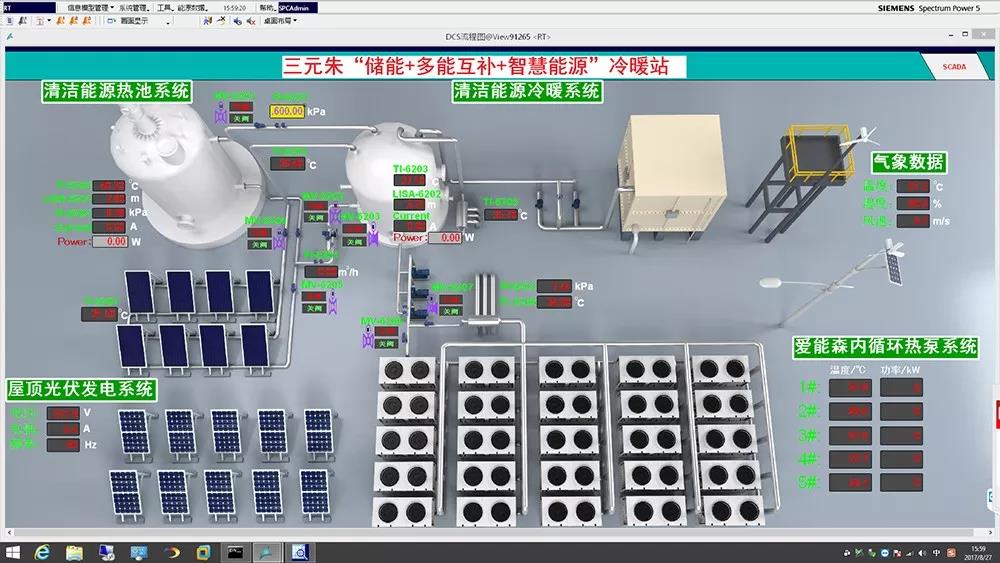Open the command prompt in taskbar
This screenshot has height=563, width=1000.
pos(237,551)
